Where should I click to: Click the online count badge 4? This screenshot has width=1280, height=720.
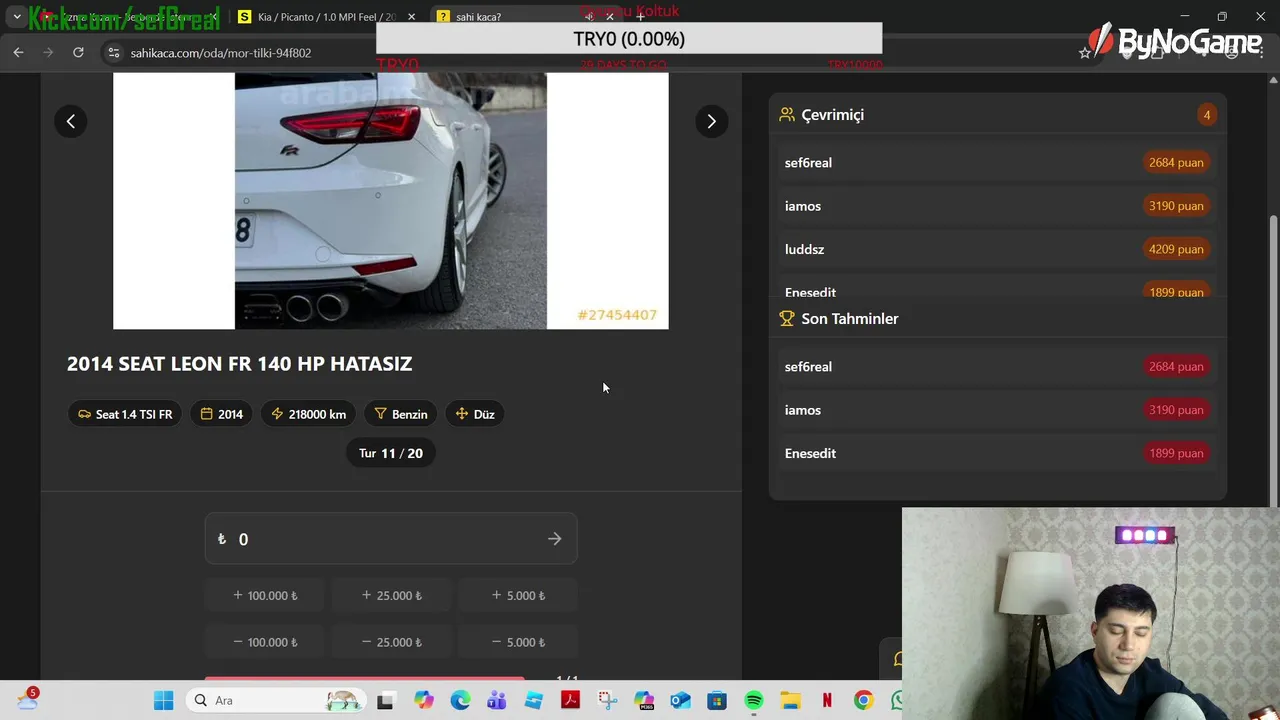click(1206, 115)
